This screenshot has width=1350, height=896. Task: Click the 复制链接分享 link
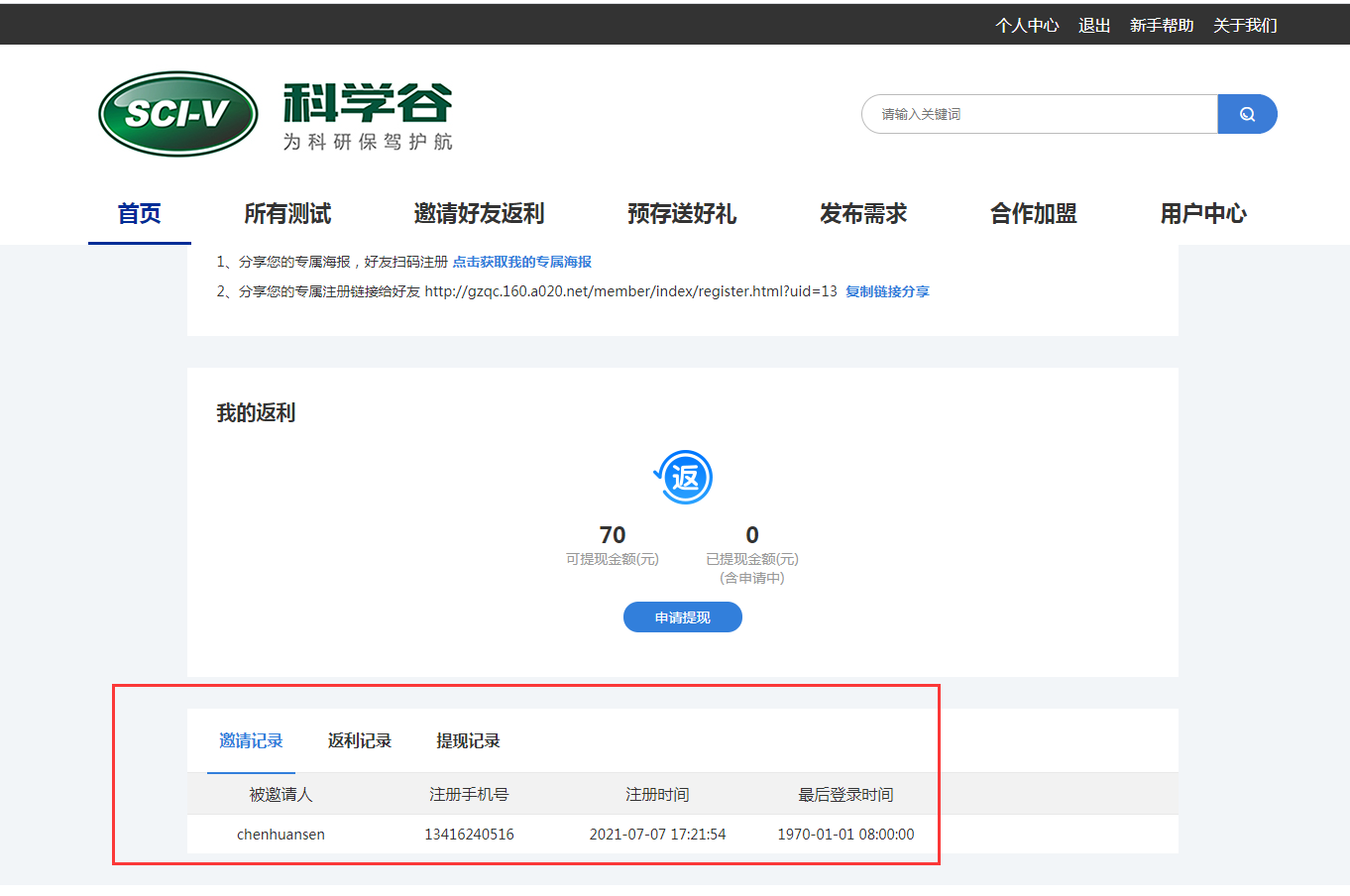tap(887, 291)
